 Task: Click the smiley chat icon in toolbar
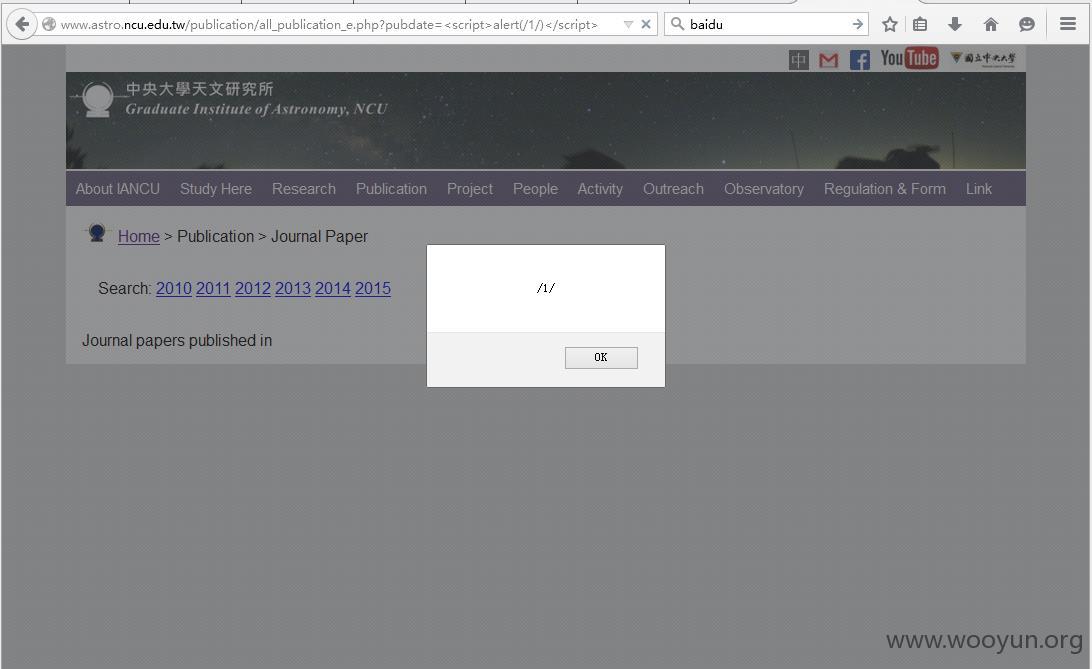coord(1027,24)
